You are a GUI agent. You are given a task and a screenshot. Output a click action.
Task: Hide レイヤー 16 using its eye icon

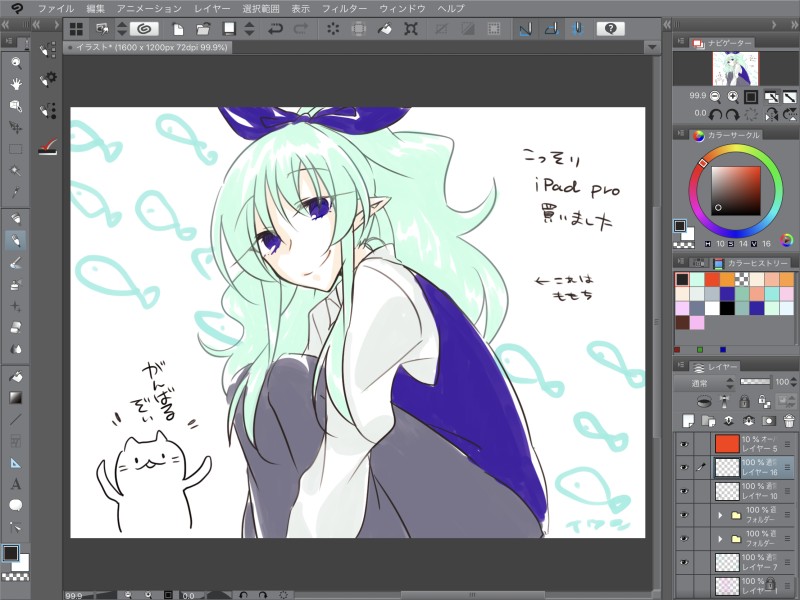tap(684, 467)
